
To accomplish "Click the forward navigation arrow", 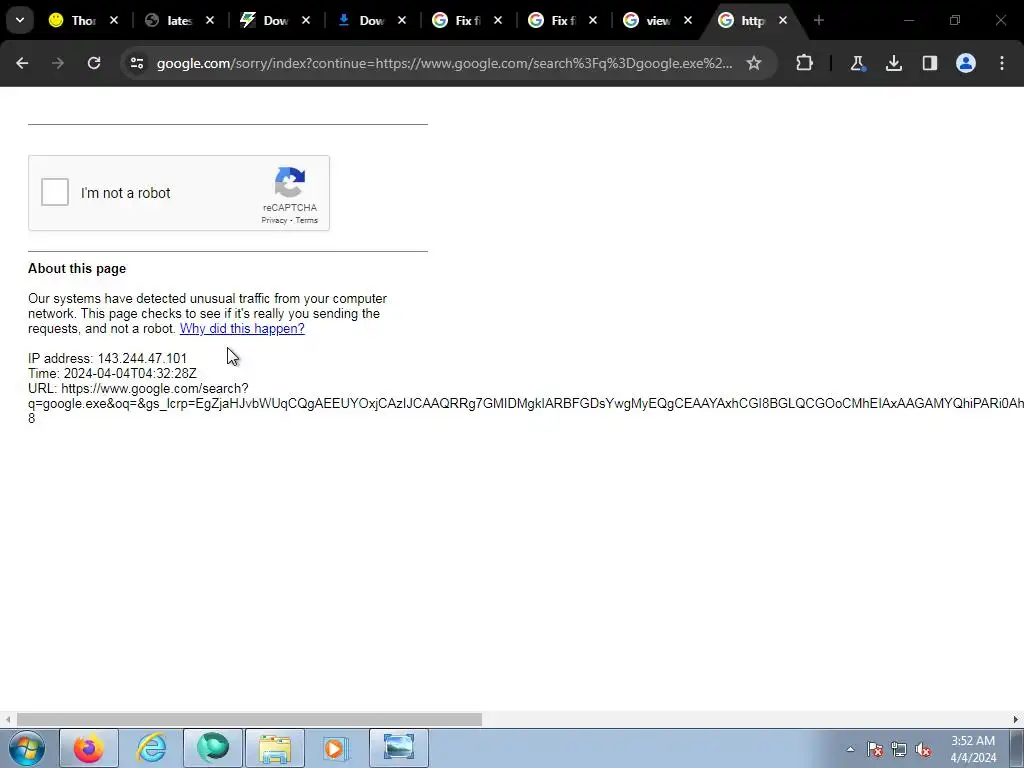I will pyautogui.click(x=58, y=63).
